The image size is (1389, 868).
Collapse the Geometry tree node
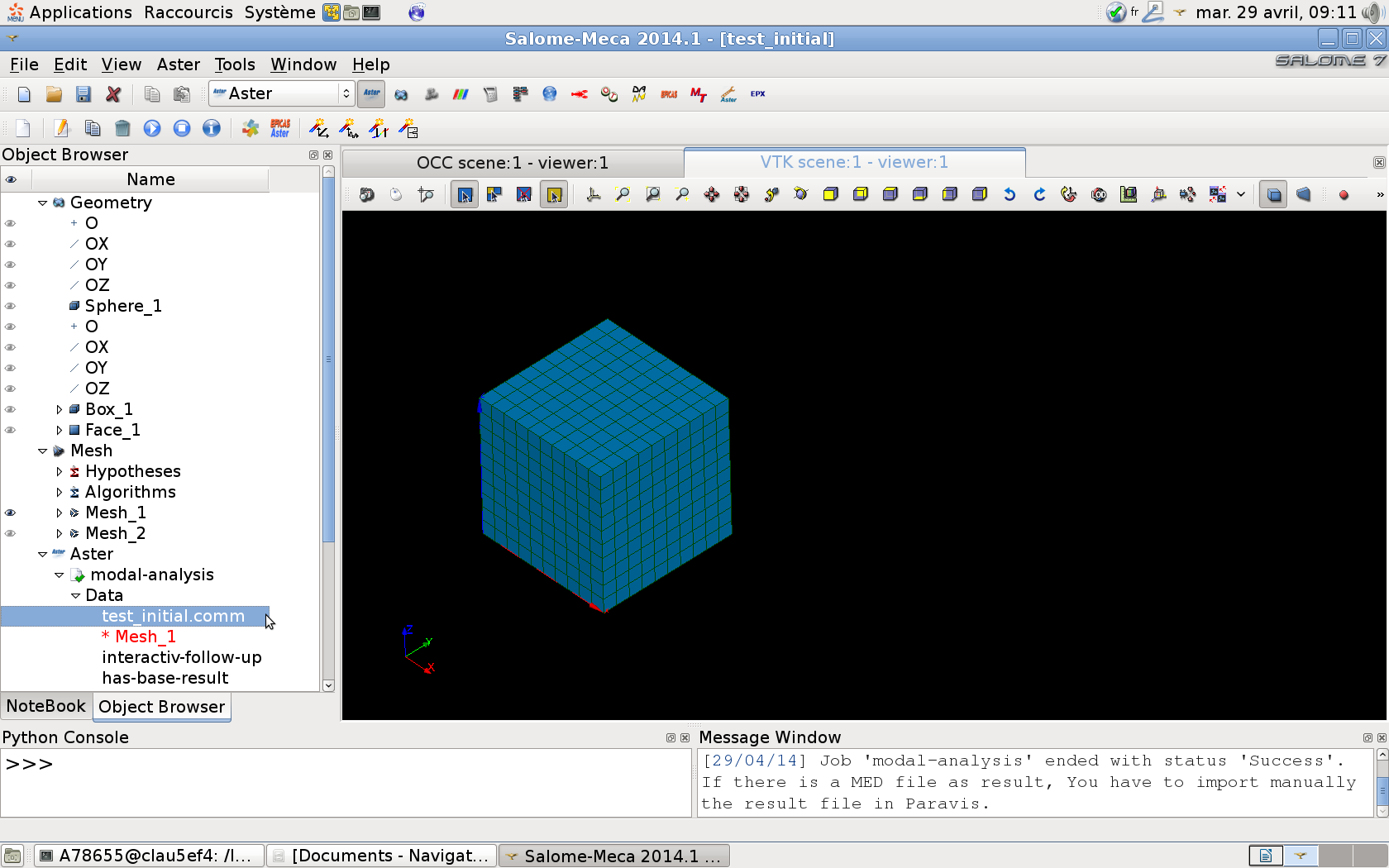[x=42, y=203]
